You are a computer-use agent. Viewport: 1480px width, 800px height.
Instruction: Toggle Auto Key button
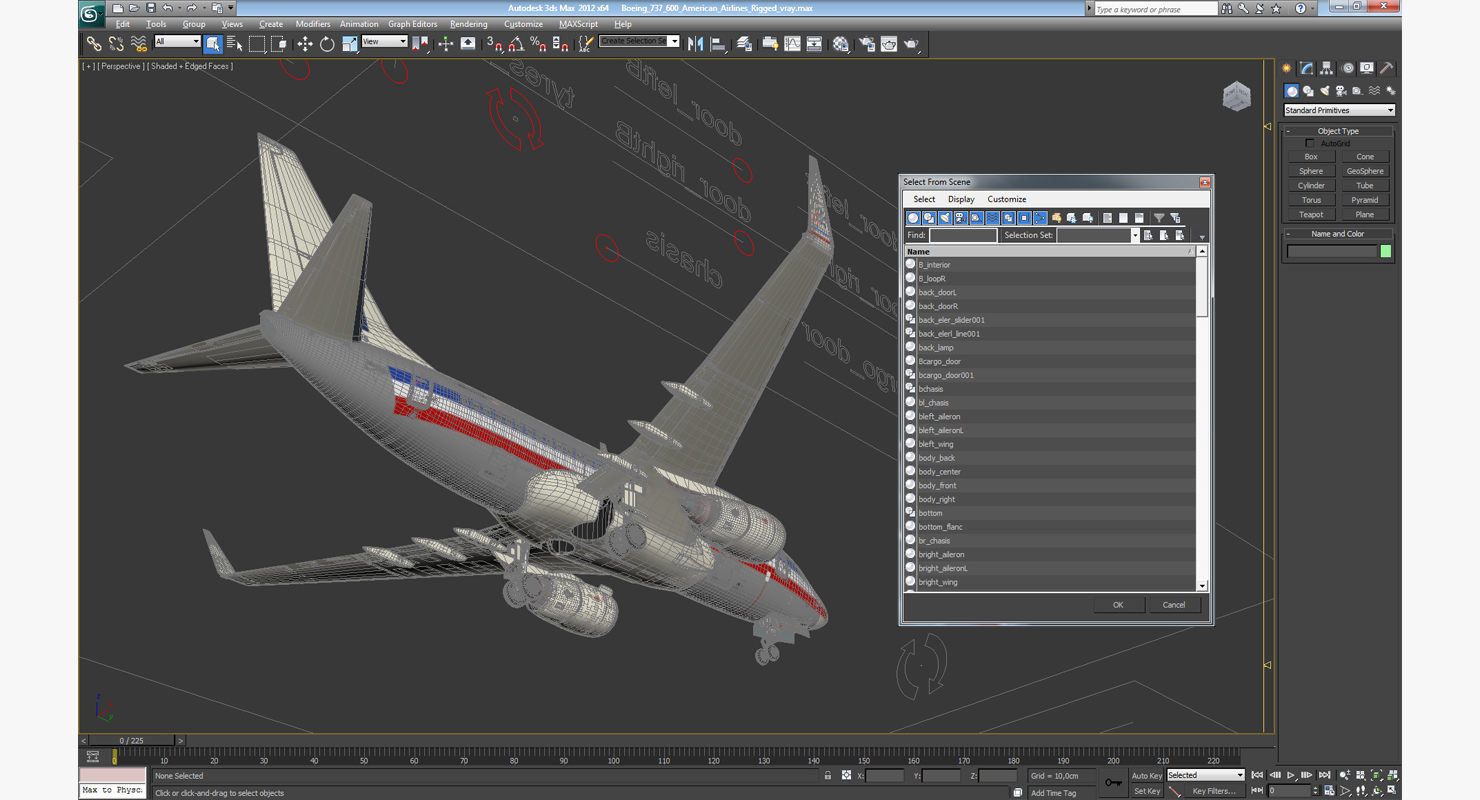tap(1146, 775)
